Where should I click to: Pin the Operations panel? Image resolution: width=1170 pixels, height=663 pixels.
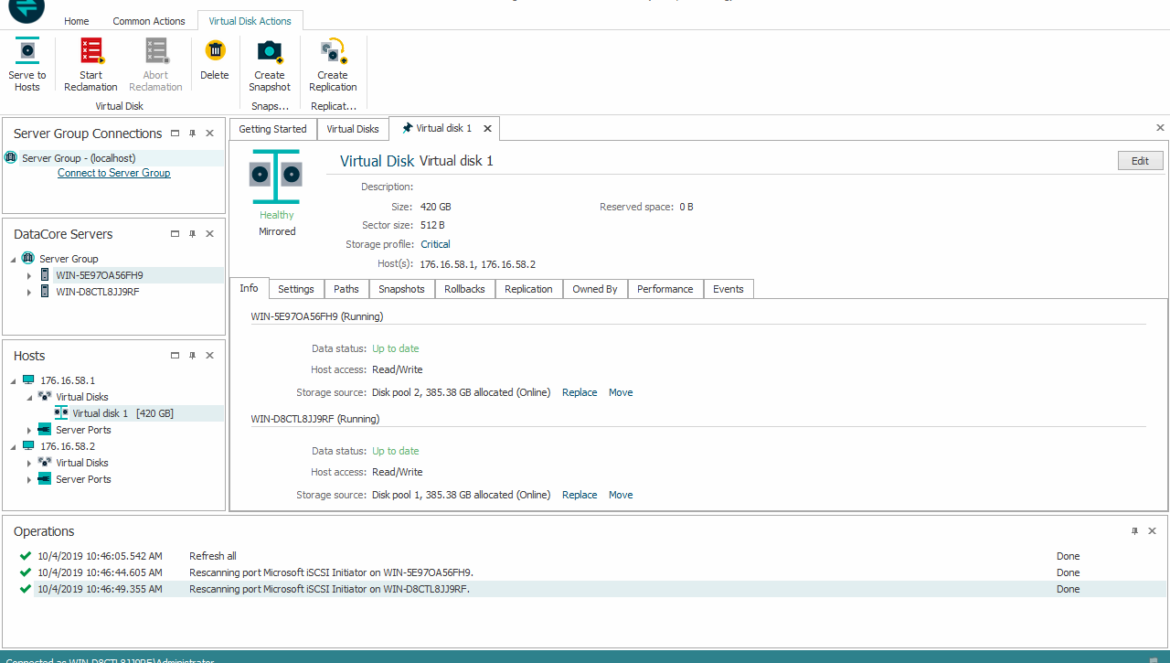click(1135, 531)
